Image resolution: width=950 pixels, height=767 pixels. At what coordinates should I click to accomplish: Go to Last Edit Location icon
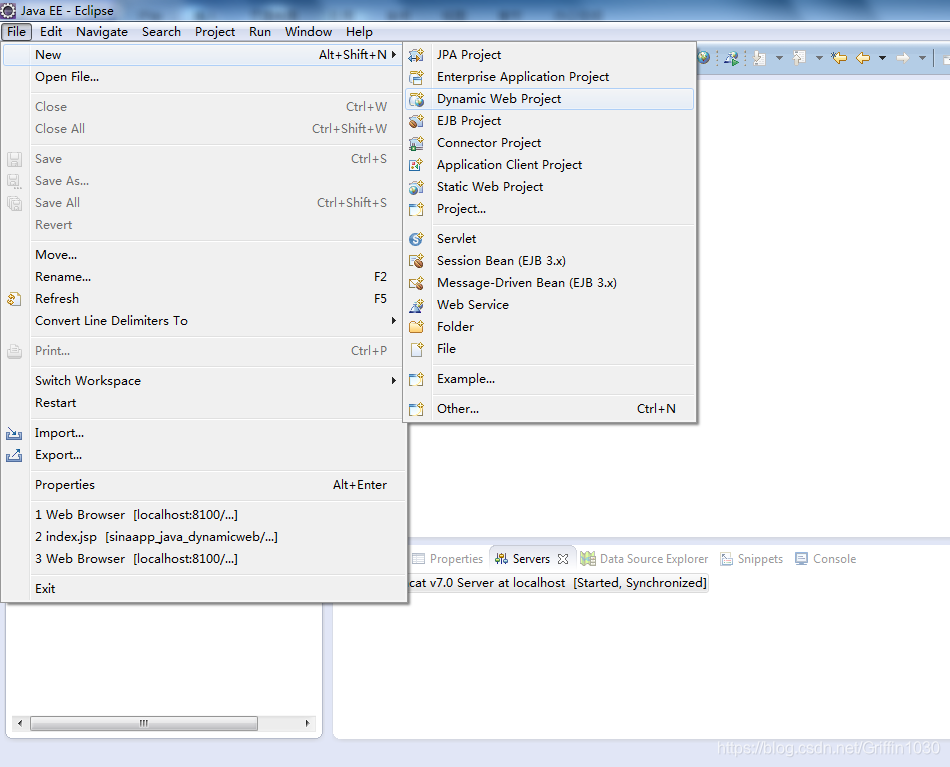point(839,58)
